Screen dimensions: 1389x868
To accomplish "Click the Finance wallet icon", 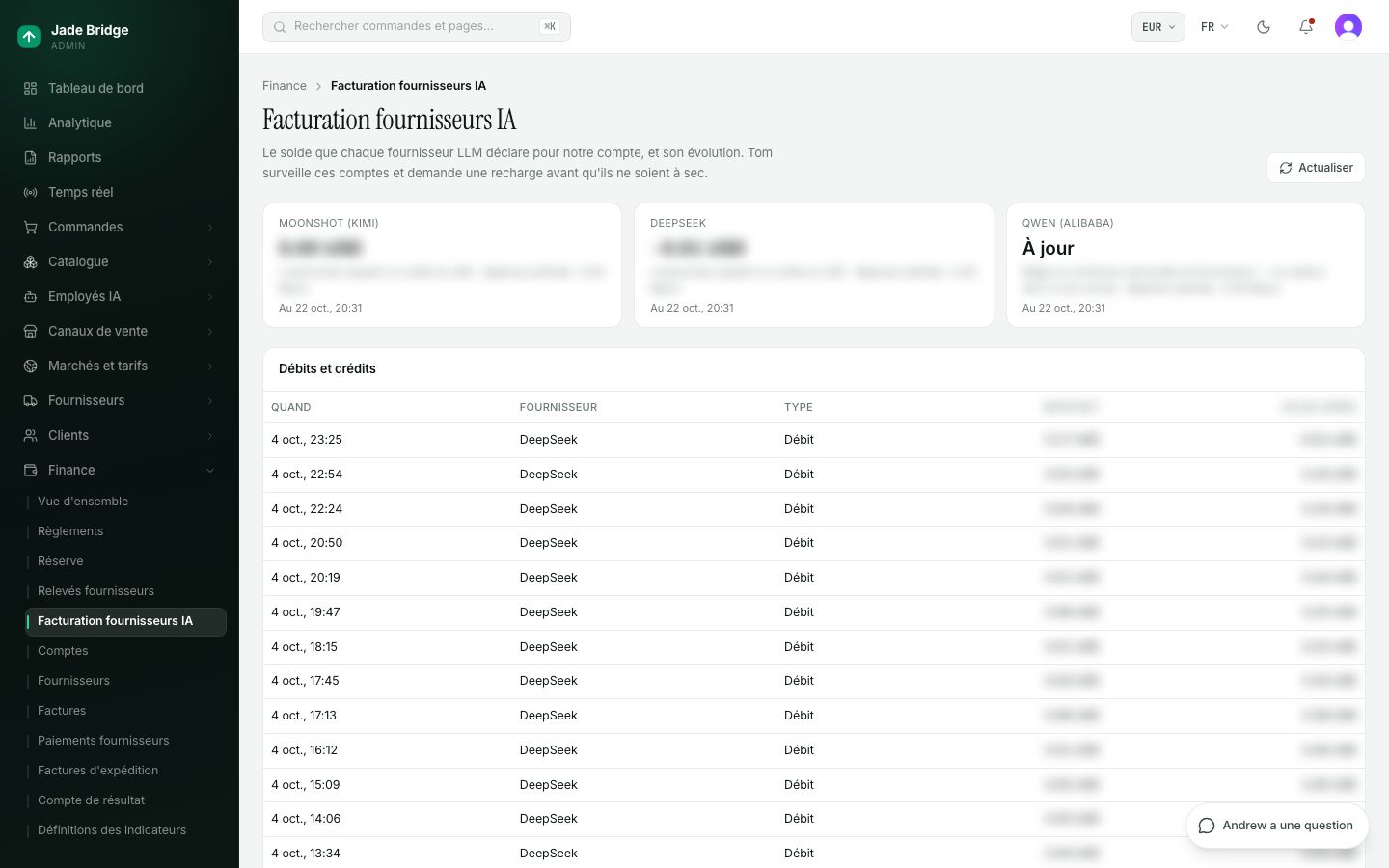I will (30, 470).
